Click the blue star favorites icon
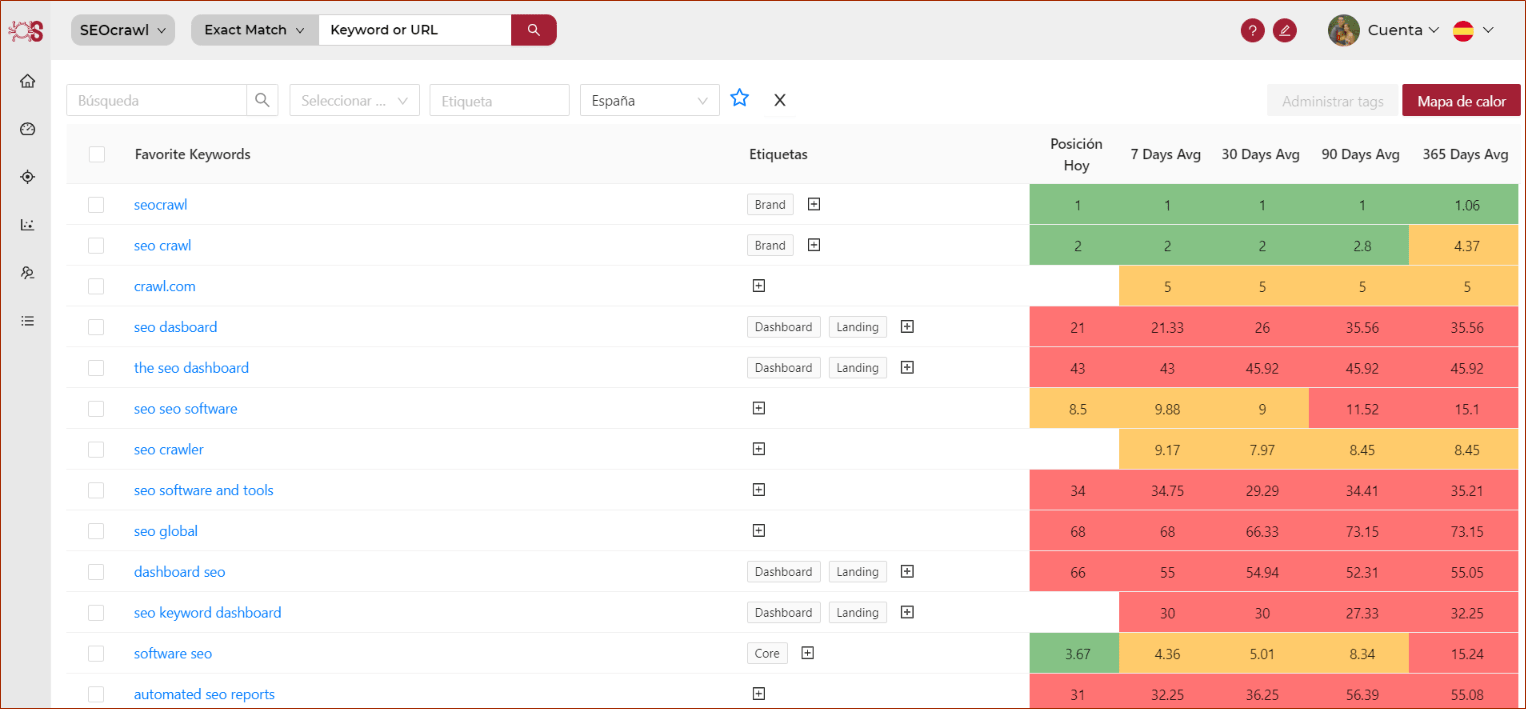 [739, 98]
